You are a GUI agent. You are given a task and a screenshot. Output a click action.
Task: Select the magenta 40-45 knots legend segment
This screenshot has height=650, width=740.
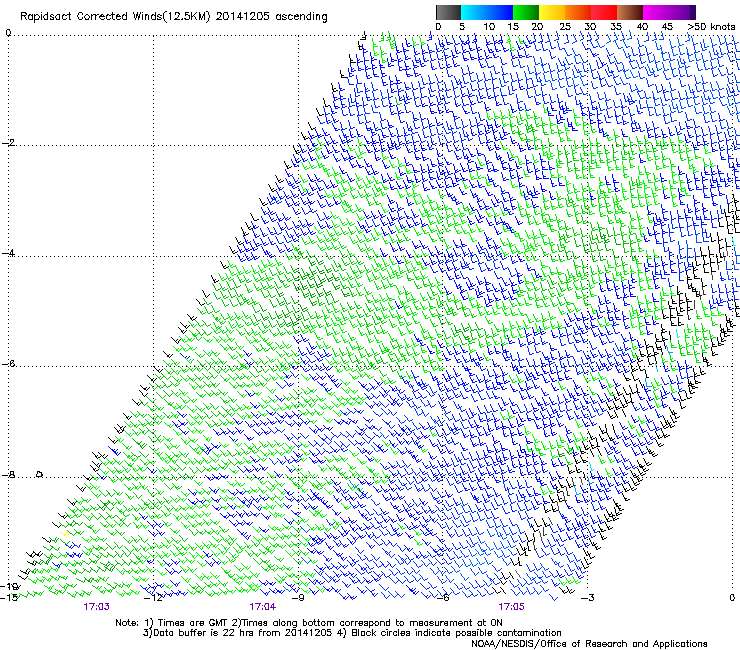point(656,12)
